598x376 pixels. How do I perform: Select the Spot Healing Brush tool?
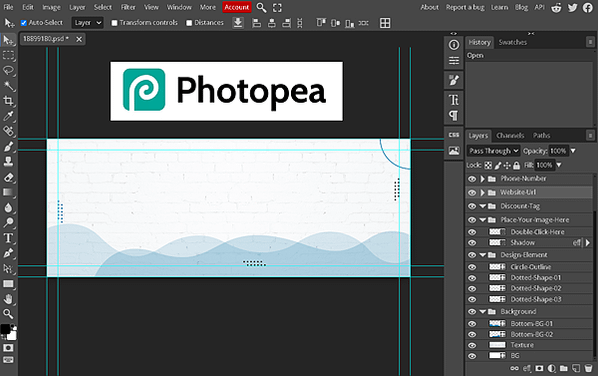pos(8,132)
